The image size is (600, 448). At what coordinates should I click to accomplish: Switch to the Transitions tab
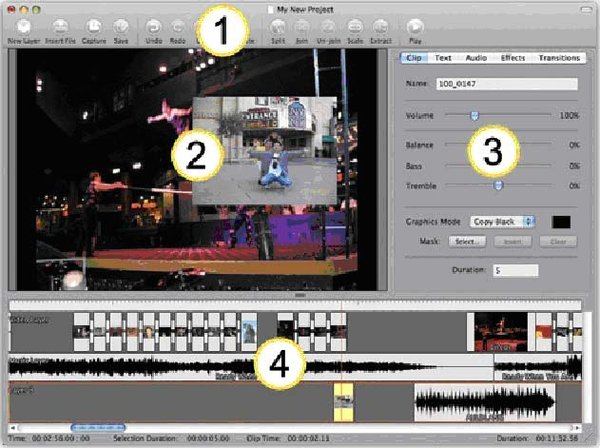tap(557, 58)
